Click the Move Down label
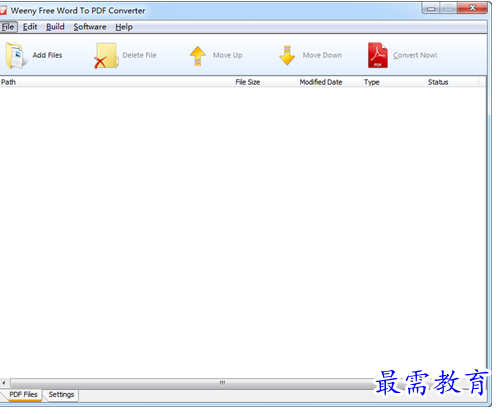This screenshot has height=414, width=497. (x=322, y=55)
